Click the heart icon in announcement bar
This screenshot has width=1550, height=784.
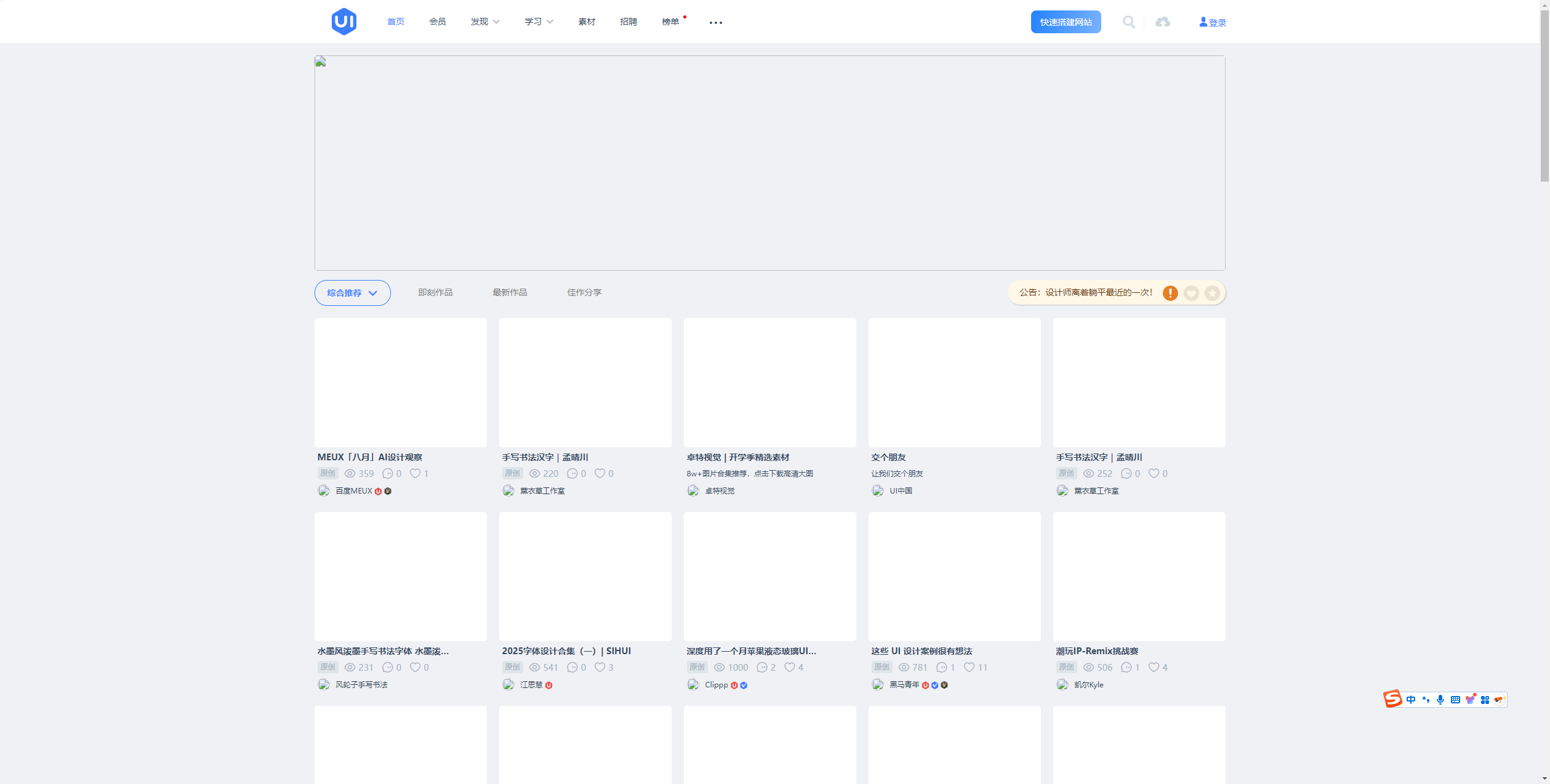click(x=1191, y=293)
